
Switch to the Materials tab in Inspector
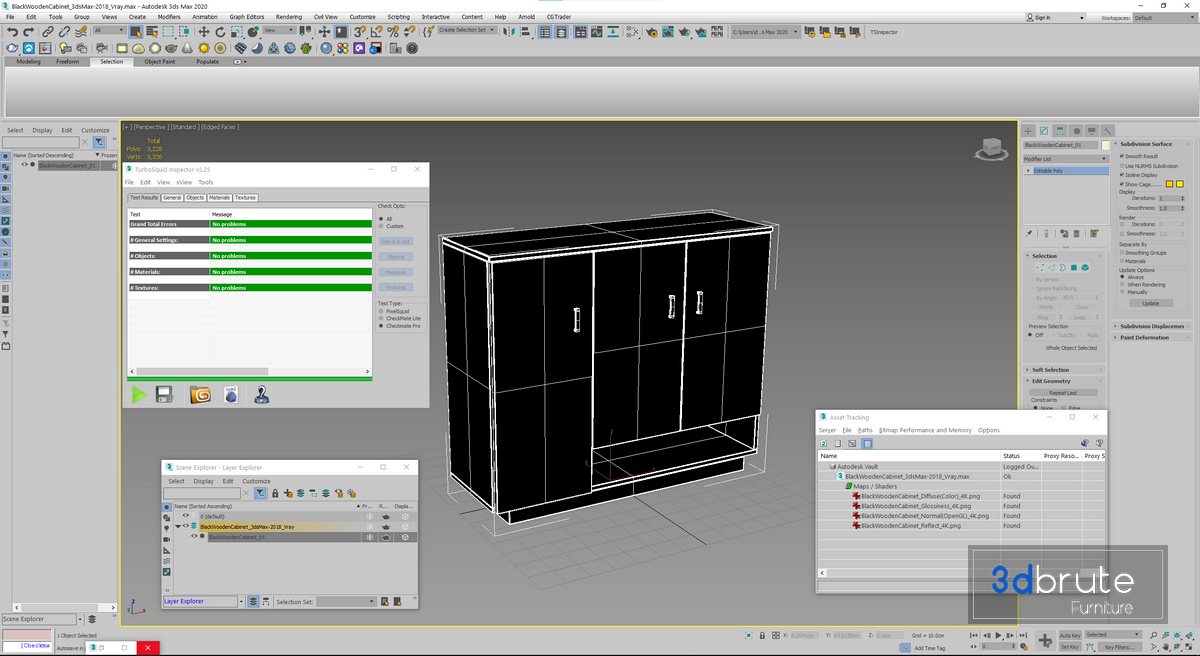pos(219,198)
